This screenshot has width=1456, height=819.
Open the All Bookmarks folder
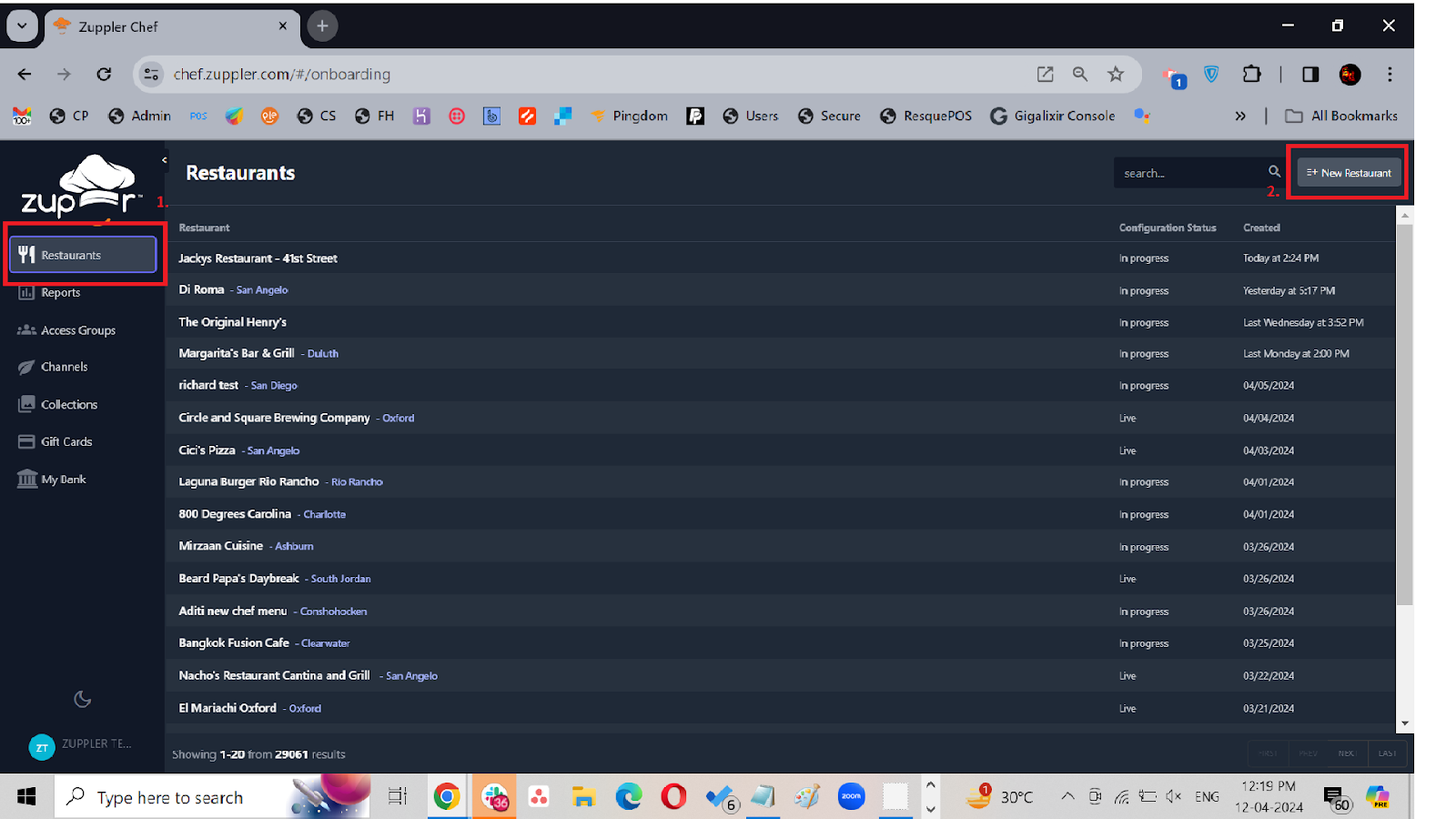point(1341,116)
